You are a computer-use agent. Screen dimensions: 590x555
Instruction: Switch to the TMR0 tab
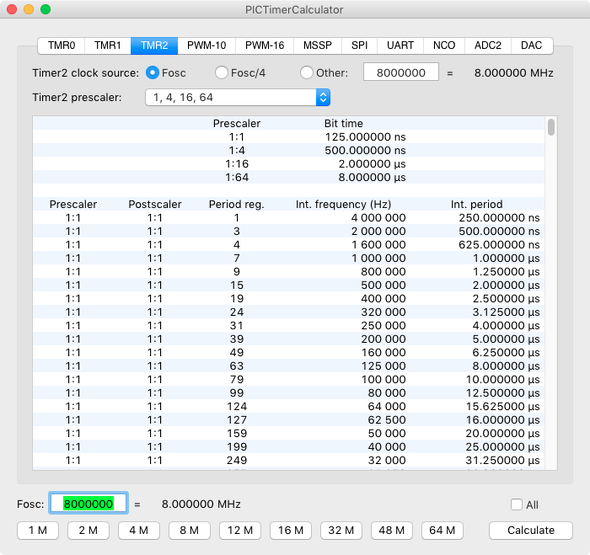pyautogui.click(x=61, y=46)
